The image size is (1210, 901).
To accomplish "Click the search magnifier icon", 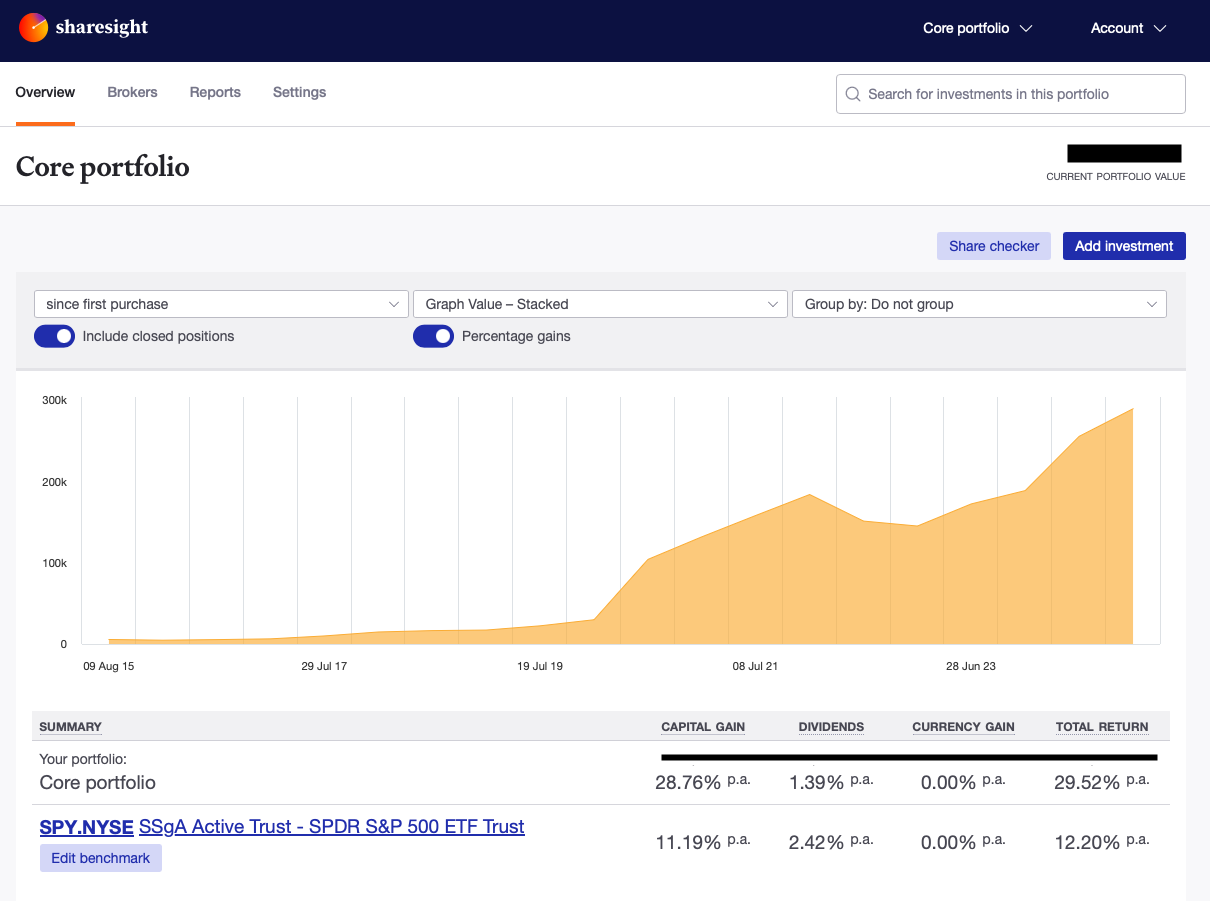I will click(x=853, y=94).
